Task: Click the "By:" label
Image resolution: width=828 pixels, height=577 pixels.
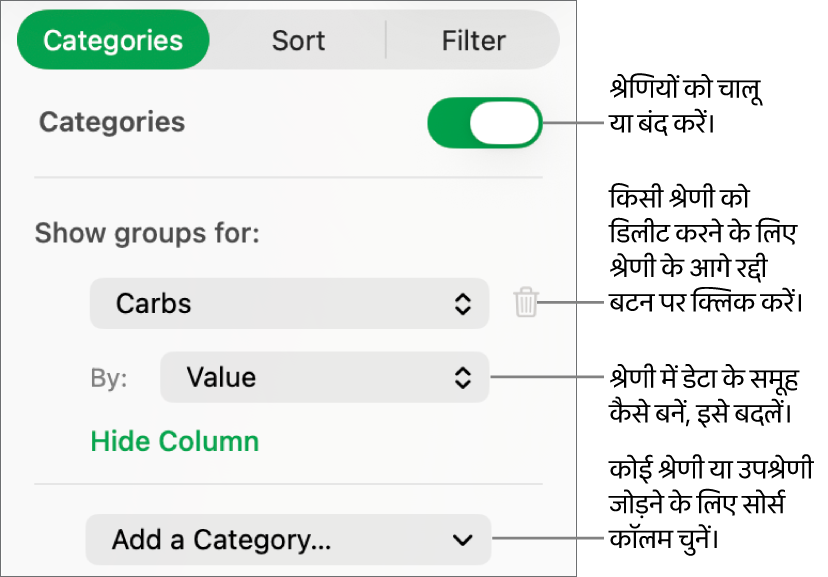Action: click(x=109, y=379)
